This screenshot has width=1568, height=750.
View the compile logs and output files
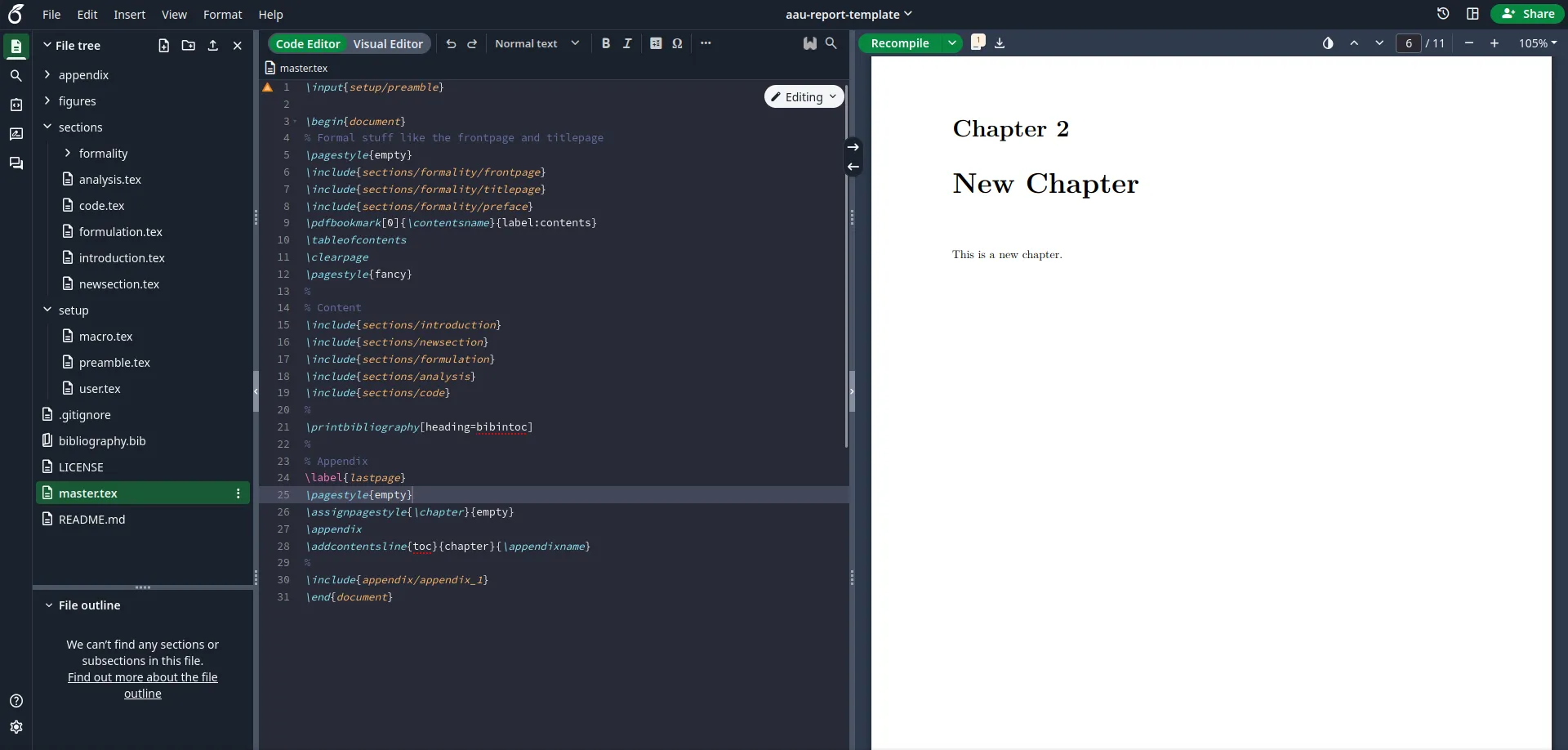point(978,42)
